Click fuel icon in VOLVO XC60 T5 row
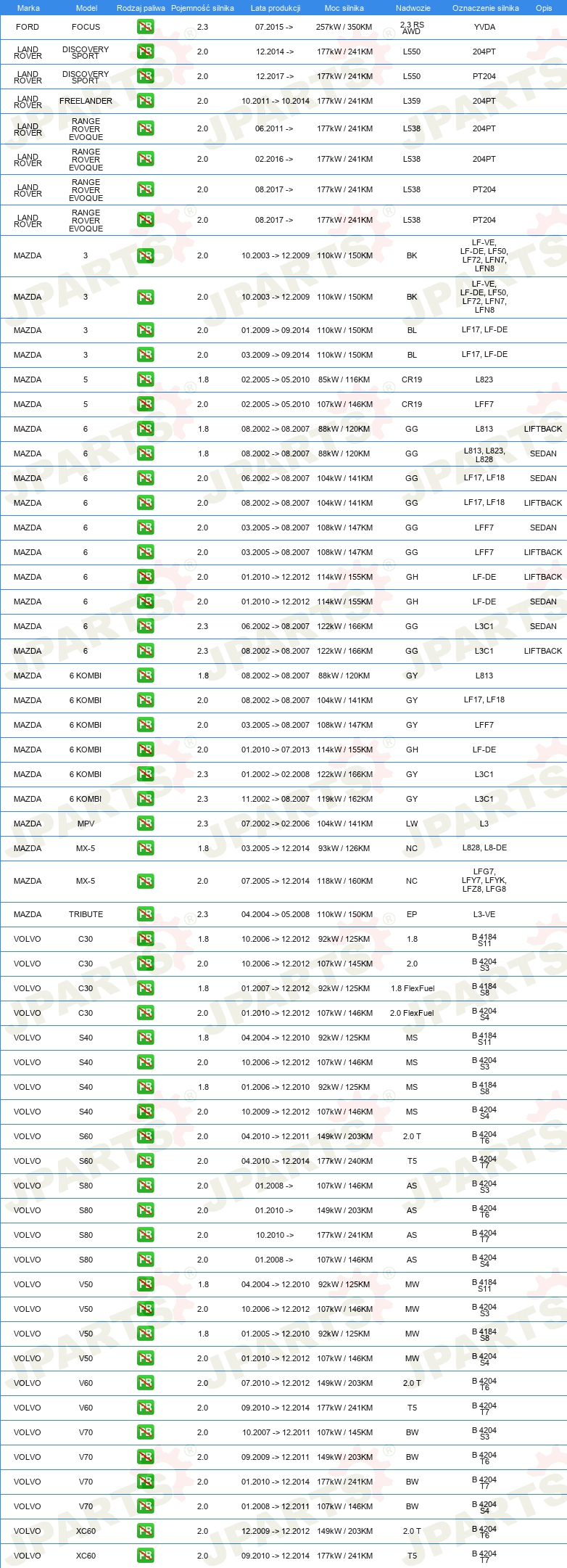The width and height of the screenshot is (567, 1568). tap(145, 1556)
